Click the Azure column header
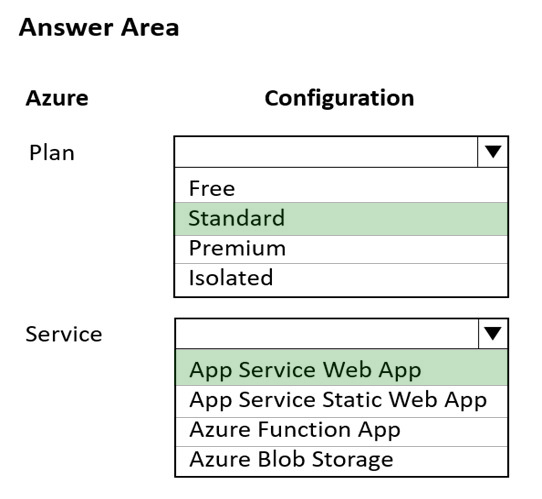542x499 pixels. pyautogui.click(x=57, y=98)
